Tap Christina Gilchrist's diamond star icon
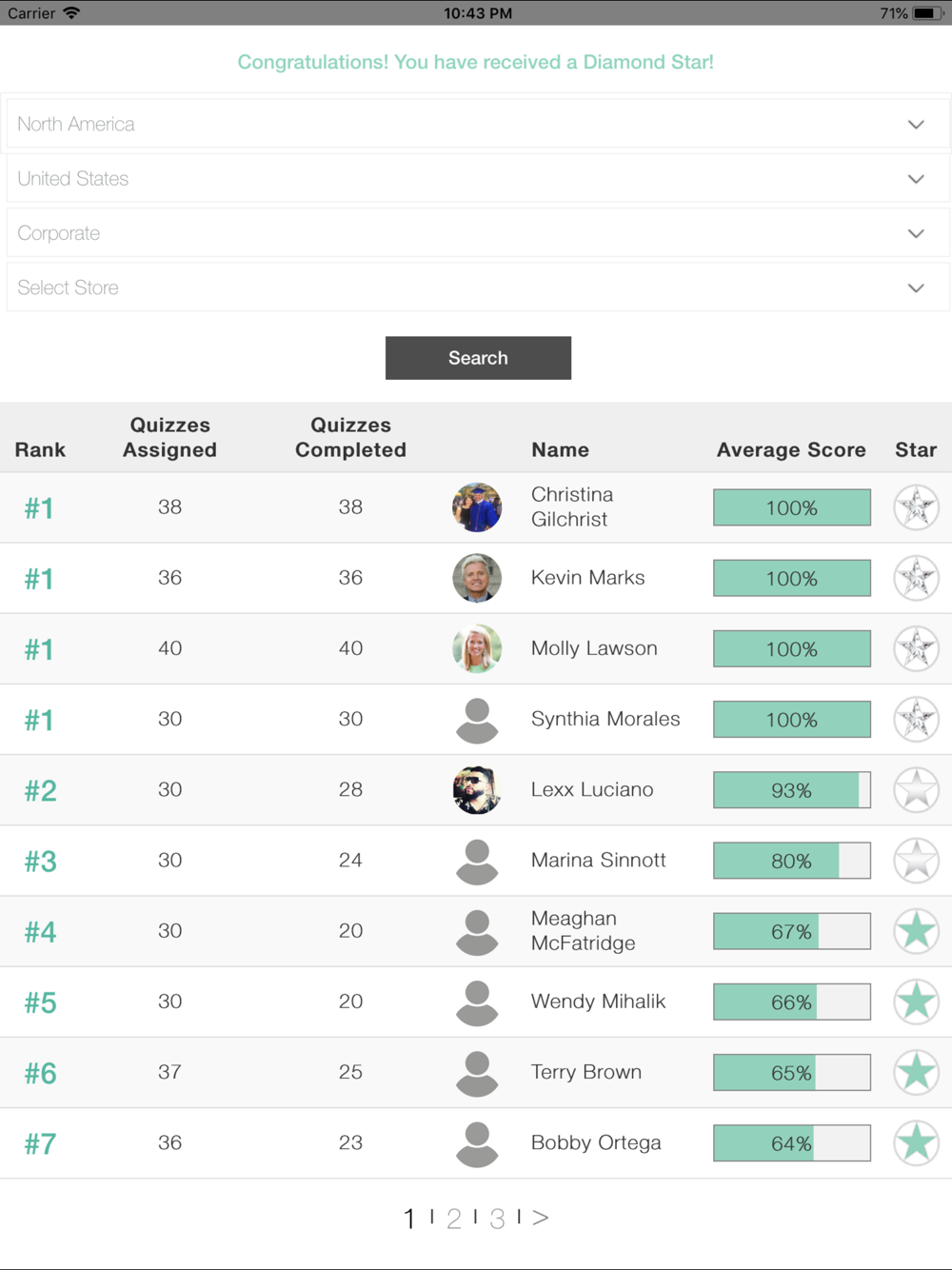This screenshot has width=952, height=1270. click(x=916, y=507)
